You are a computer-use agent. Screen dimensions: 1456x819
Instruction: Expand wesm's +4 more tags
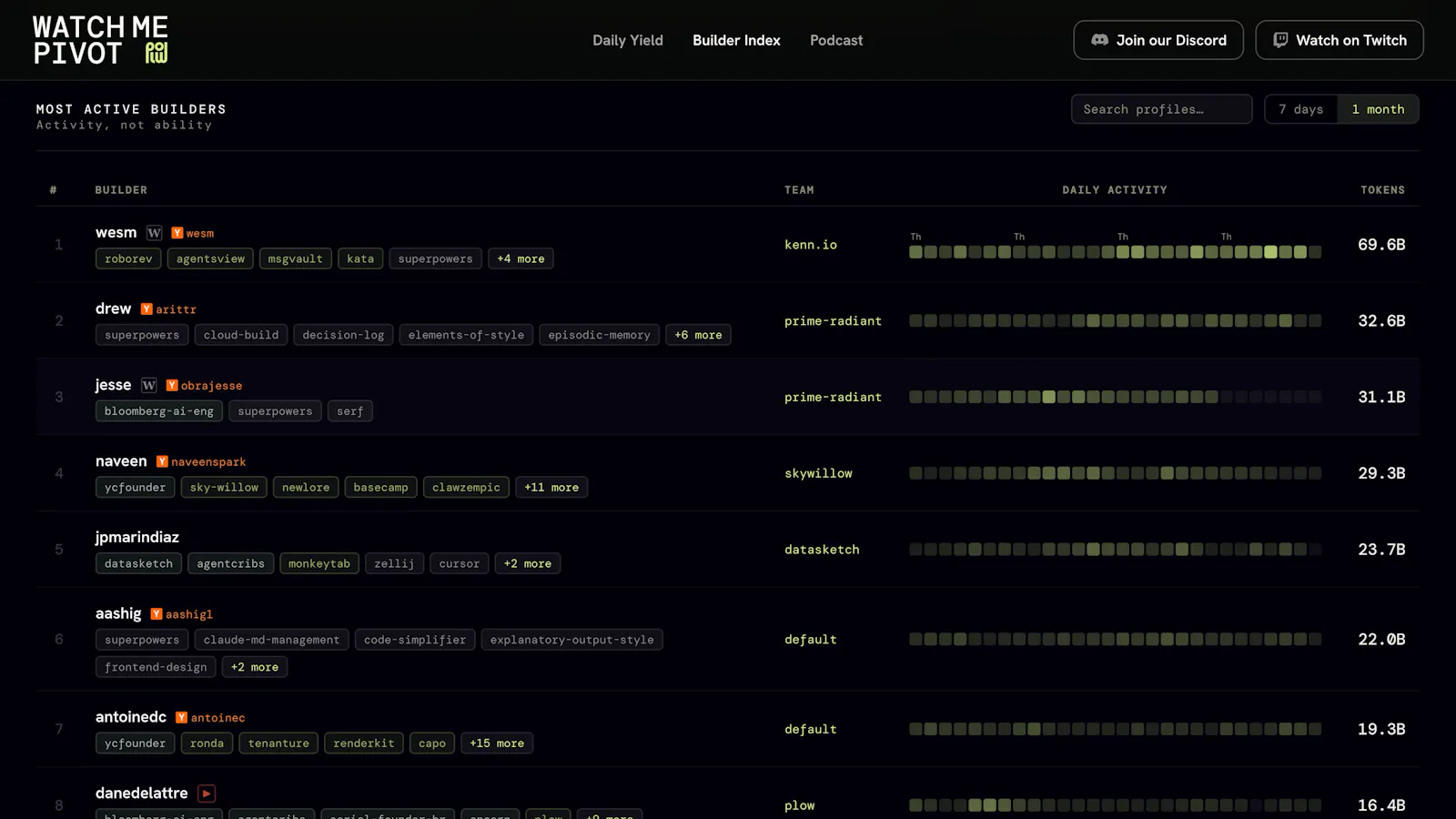[x=521, y=259]
